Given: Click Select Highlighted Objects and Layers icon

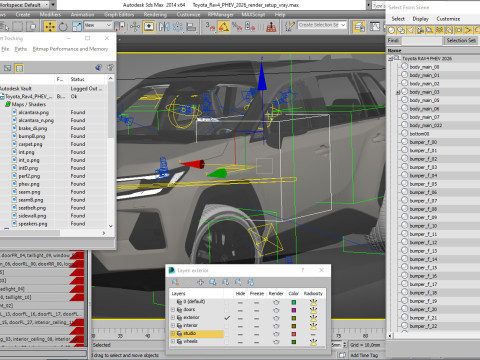Looking at the screenshot, I should tap(213, 282).
